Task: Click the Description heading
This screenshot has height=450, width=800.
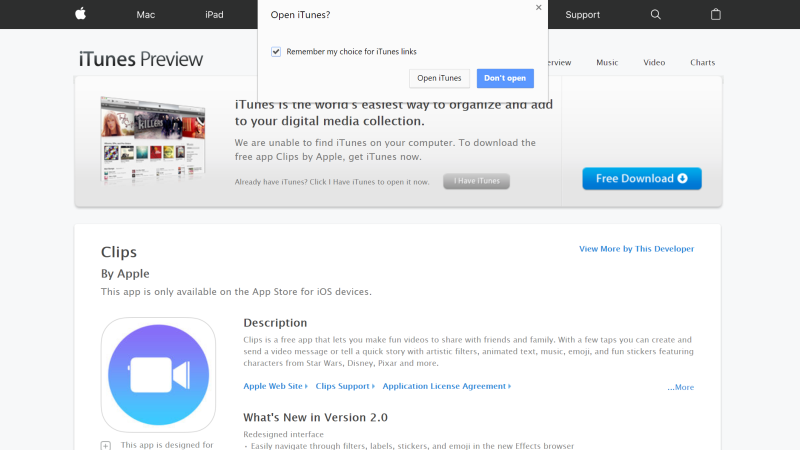Action: coord(275,323)
